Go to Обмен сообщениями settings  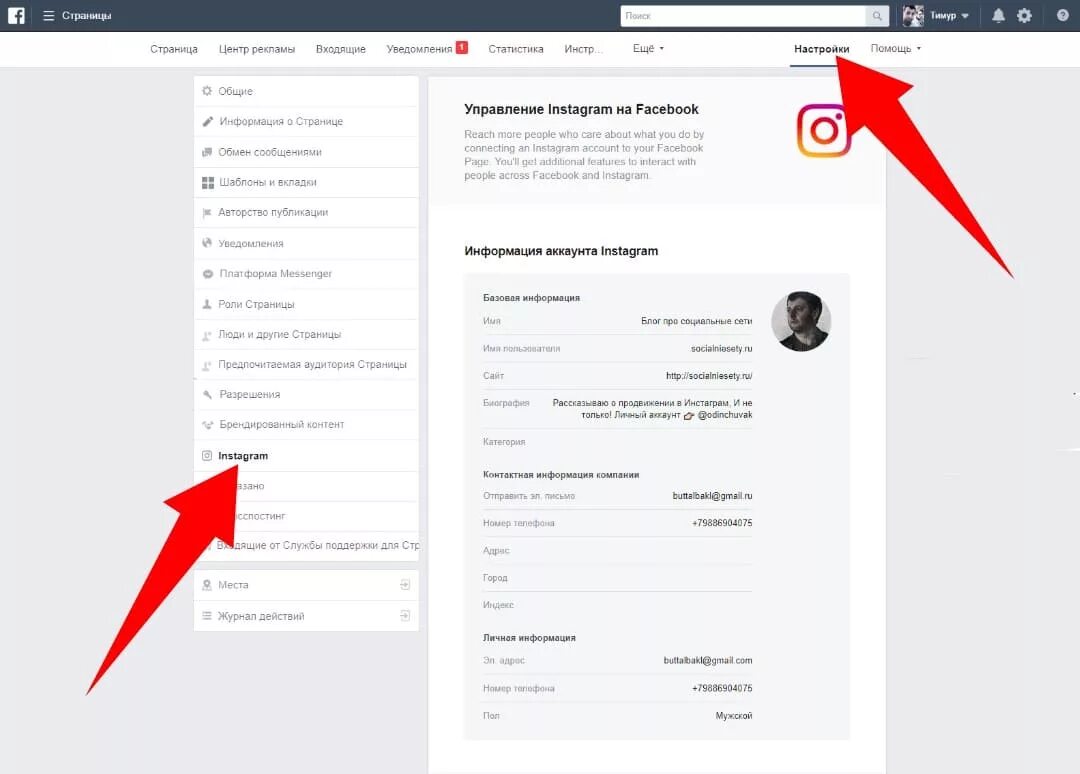pyautogui.click(x=307, y=151)
